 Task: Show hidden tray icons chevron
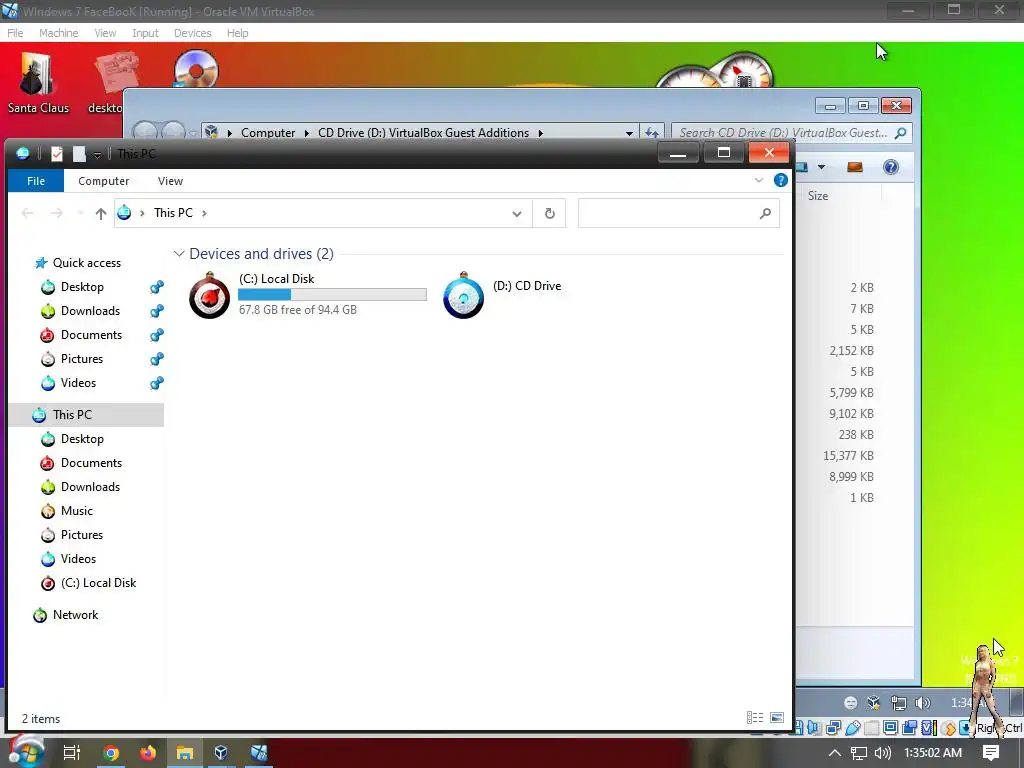[834, 752]
